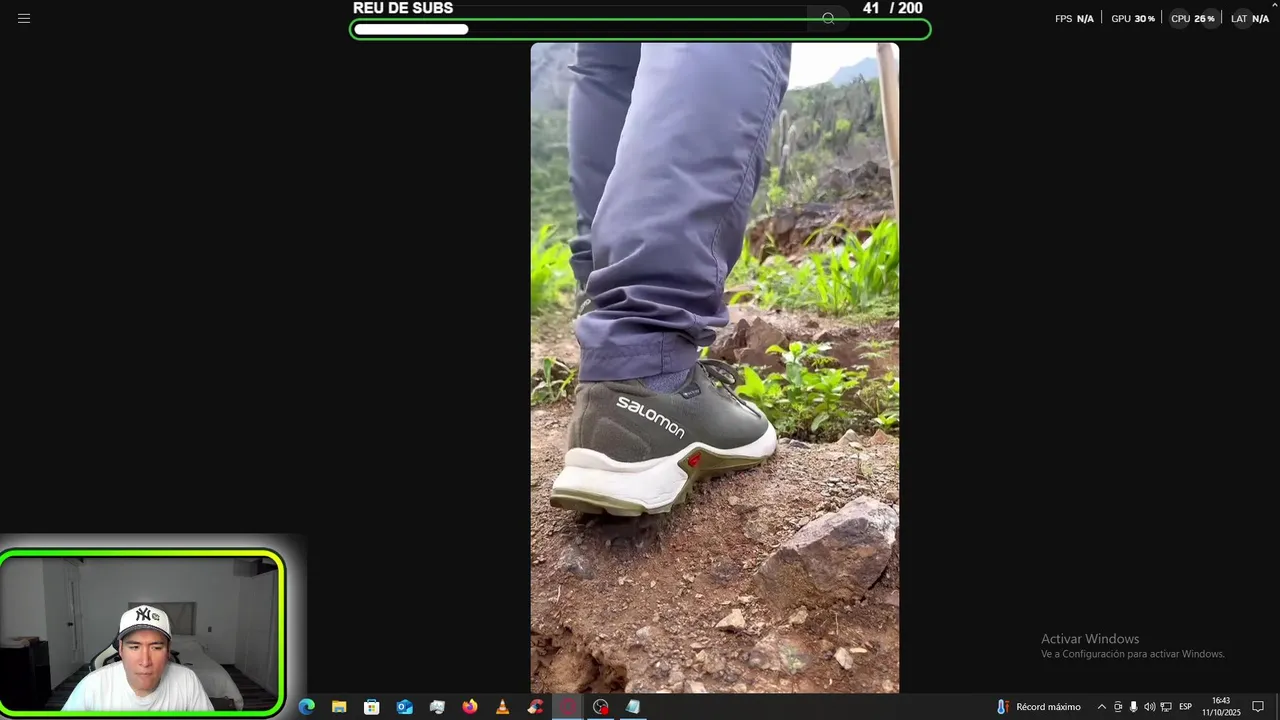
Task: Click the 41 / 200 counter
Action: (892, 8)
